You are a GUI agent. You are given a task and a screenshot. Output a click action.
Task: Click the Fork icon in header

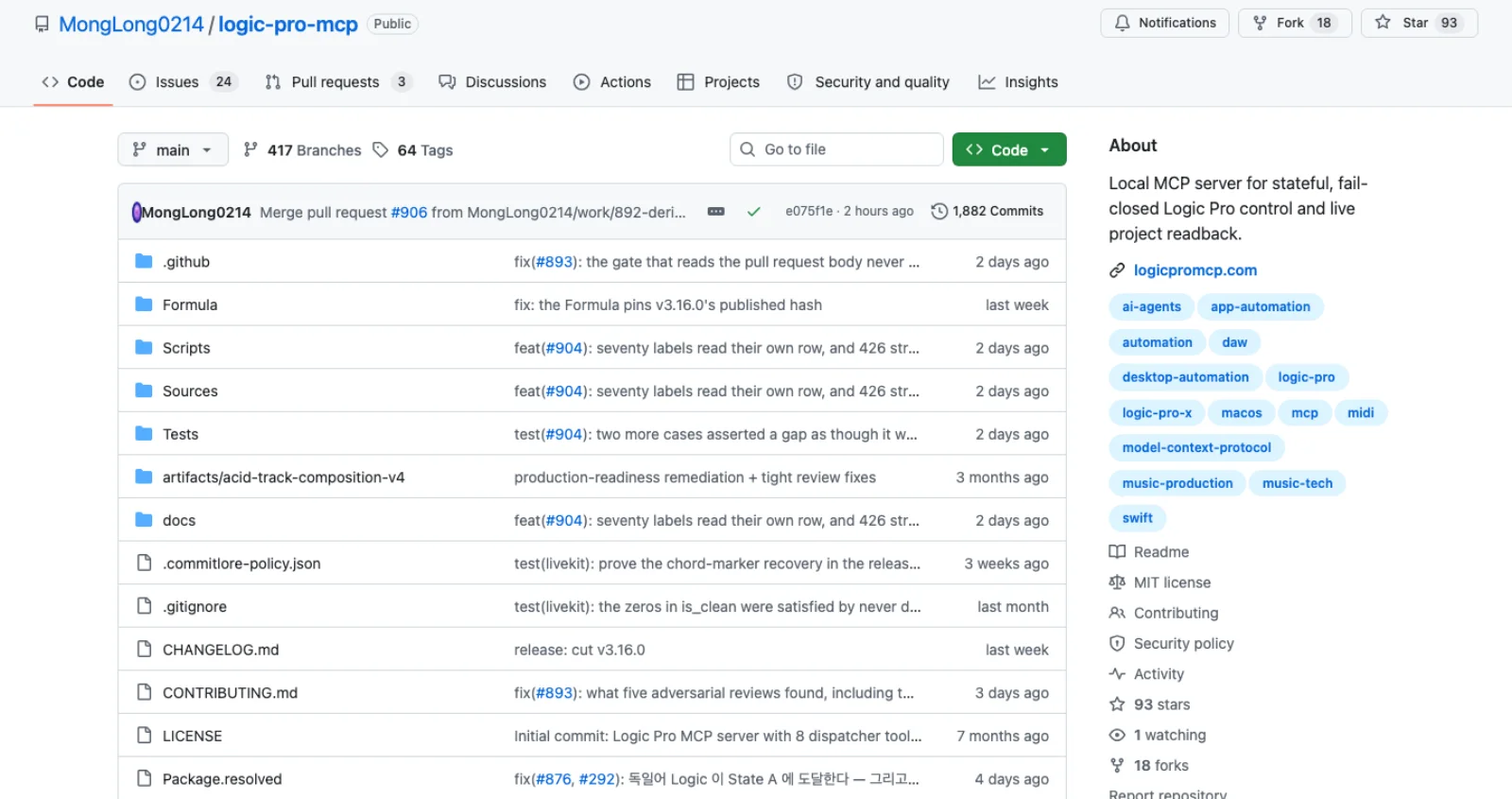point(1260,23)
